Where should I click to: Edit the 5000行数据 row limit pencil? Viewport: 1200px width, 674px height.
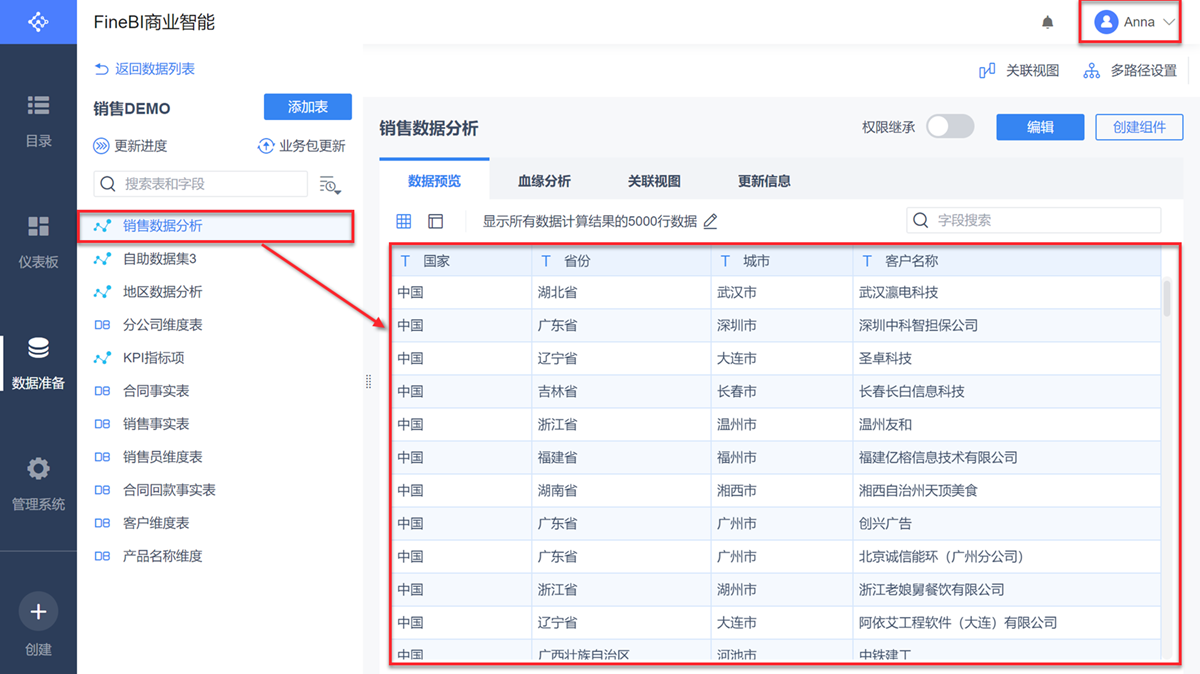coord(710,222)
